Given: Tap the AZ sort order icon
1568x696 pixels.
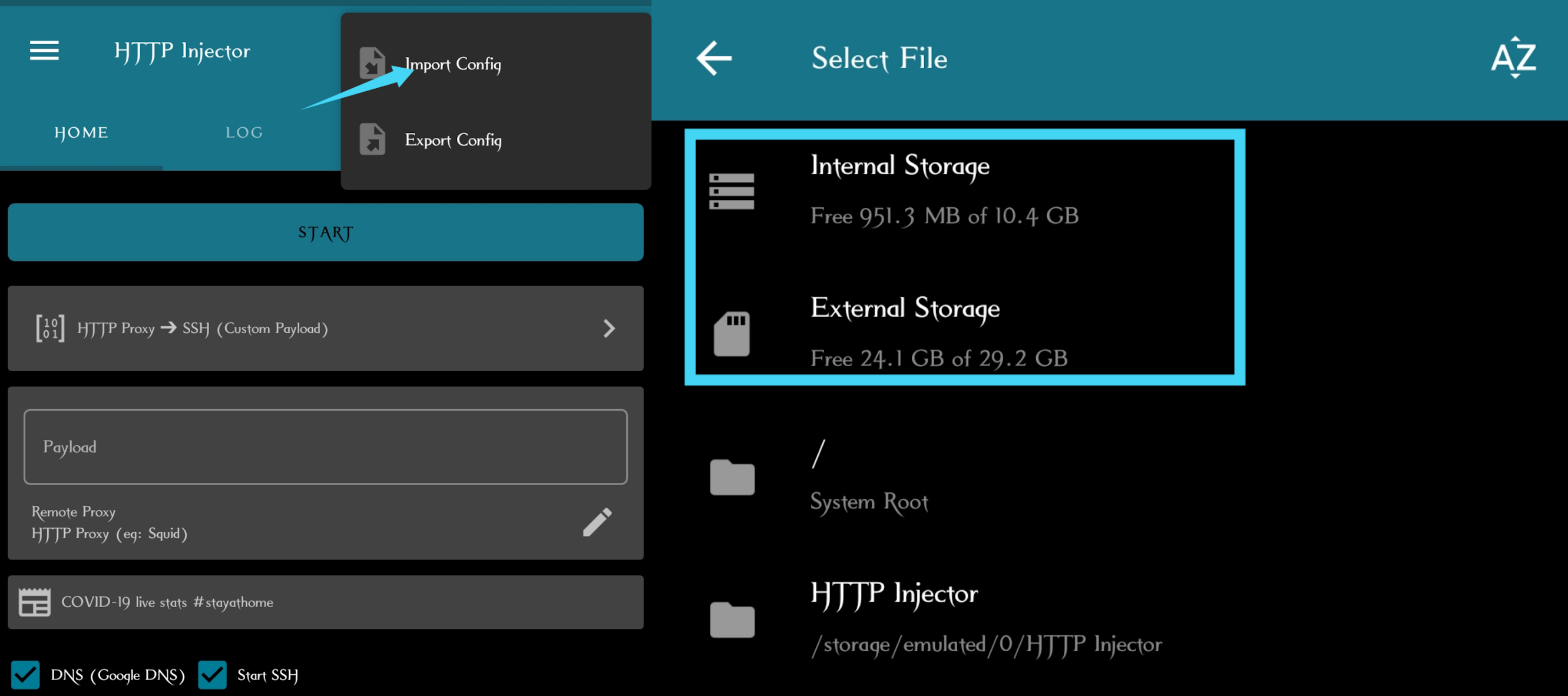Looking at the screenshot, I should pos(1513,58).
